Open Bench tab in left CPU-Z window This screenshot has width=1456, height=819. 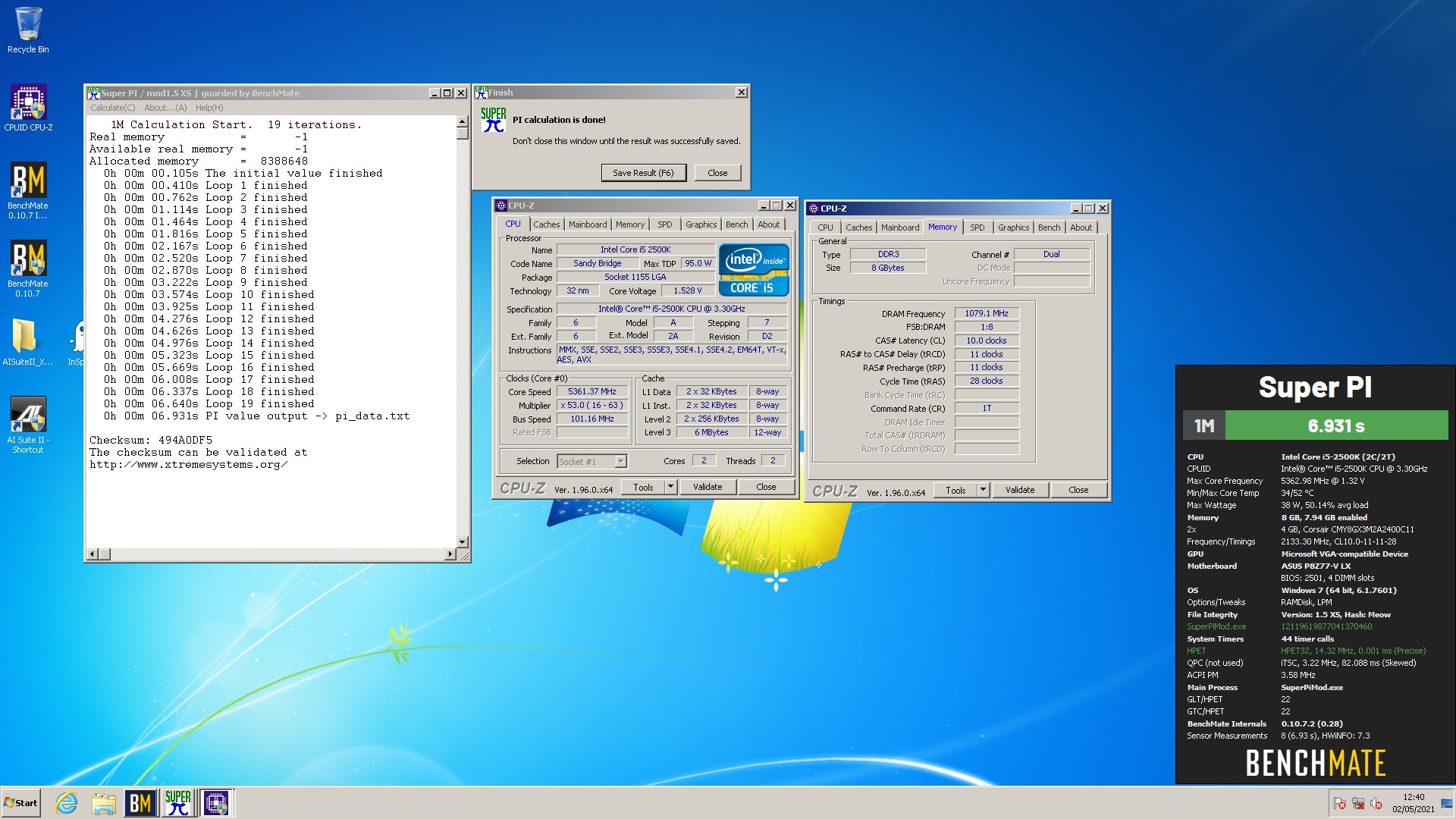click(x=736, y=224)
